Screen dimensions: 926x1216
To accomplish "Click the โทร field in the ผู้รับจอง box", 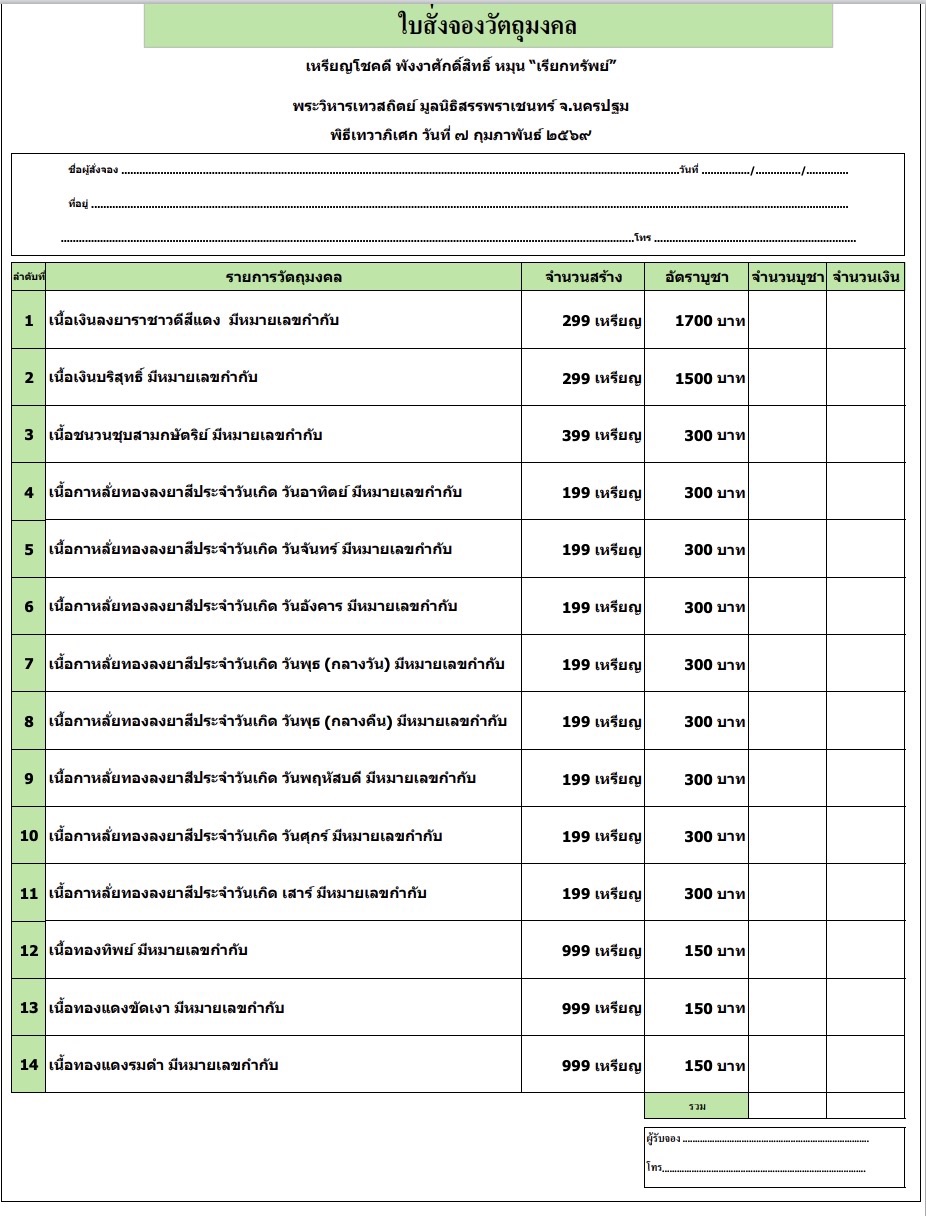I will click(764, 1168).
